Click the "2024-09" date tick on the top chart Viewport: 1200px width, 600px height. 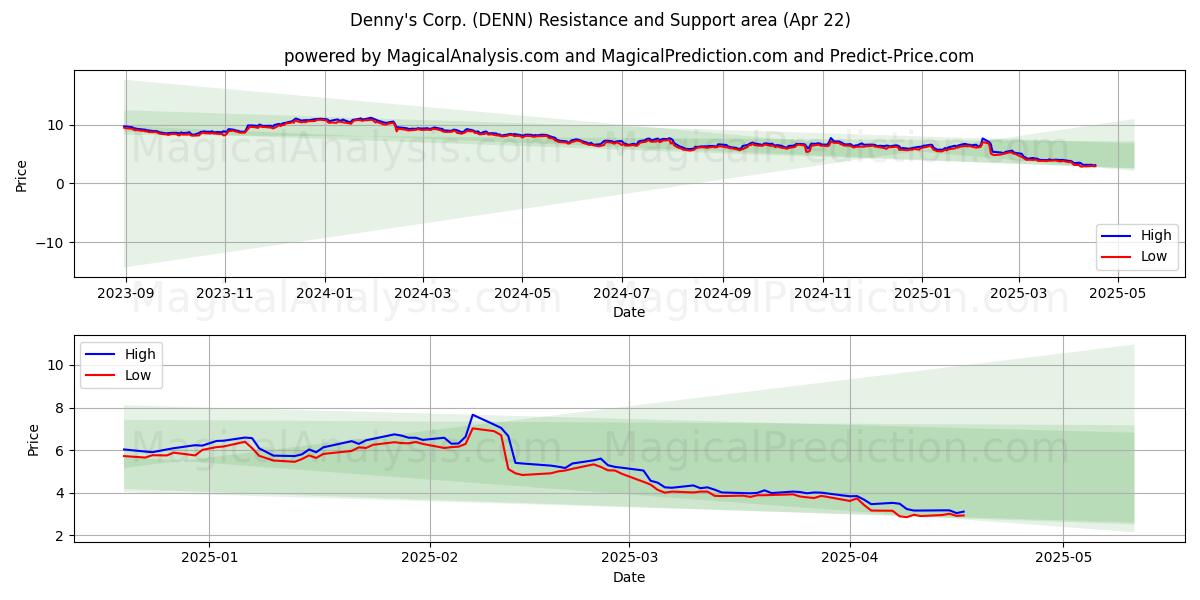[722, 295]
